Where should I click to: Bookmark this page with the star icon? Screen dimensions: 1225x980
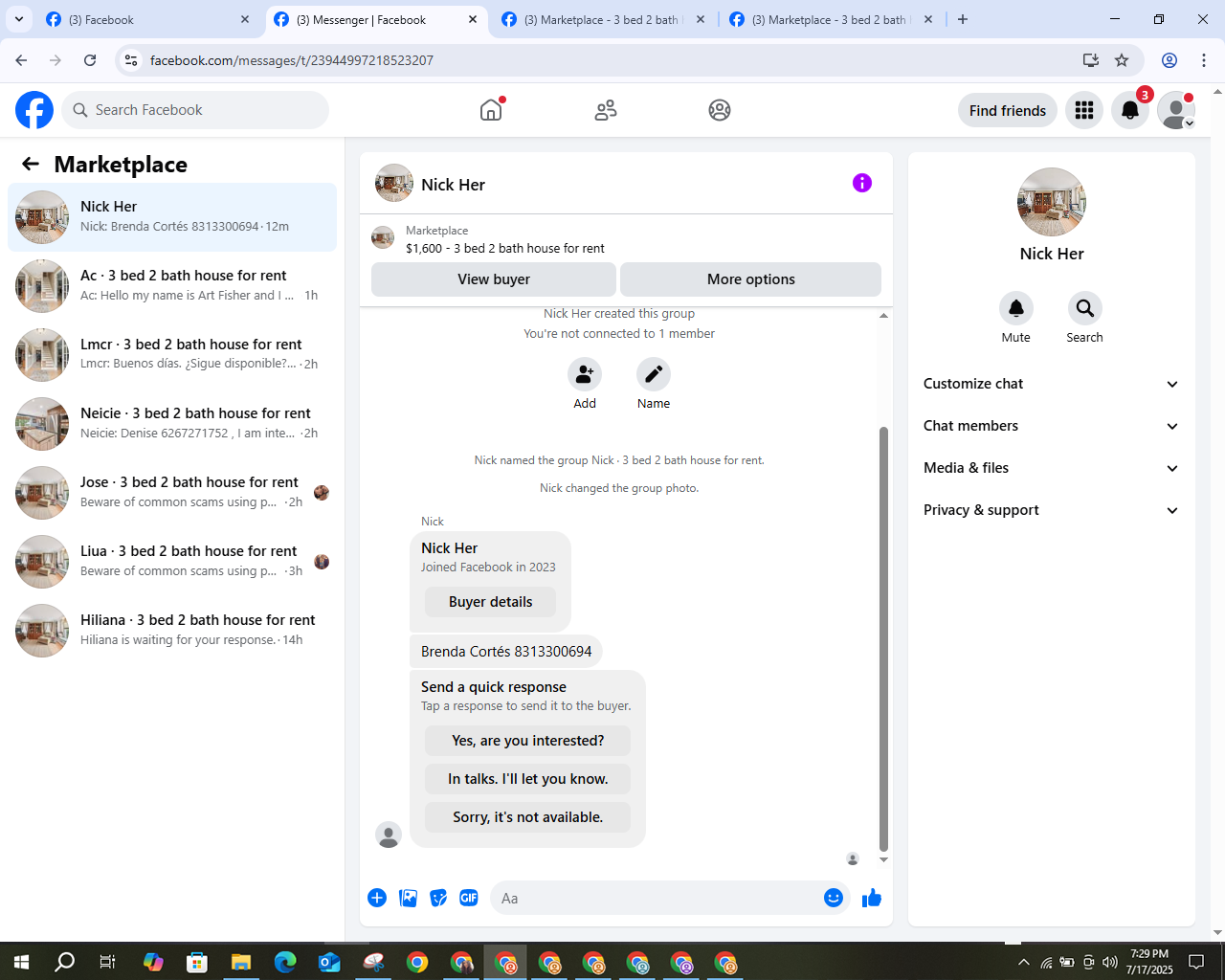(x=1122, y=60)
